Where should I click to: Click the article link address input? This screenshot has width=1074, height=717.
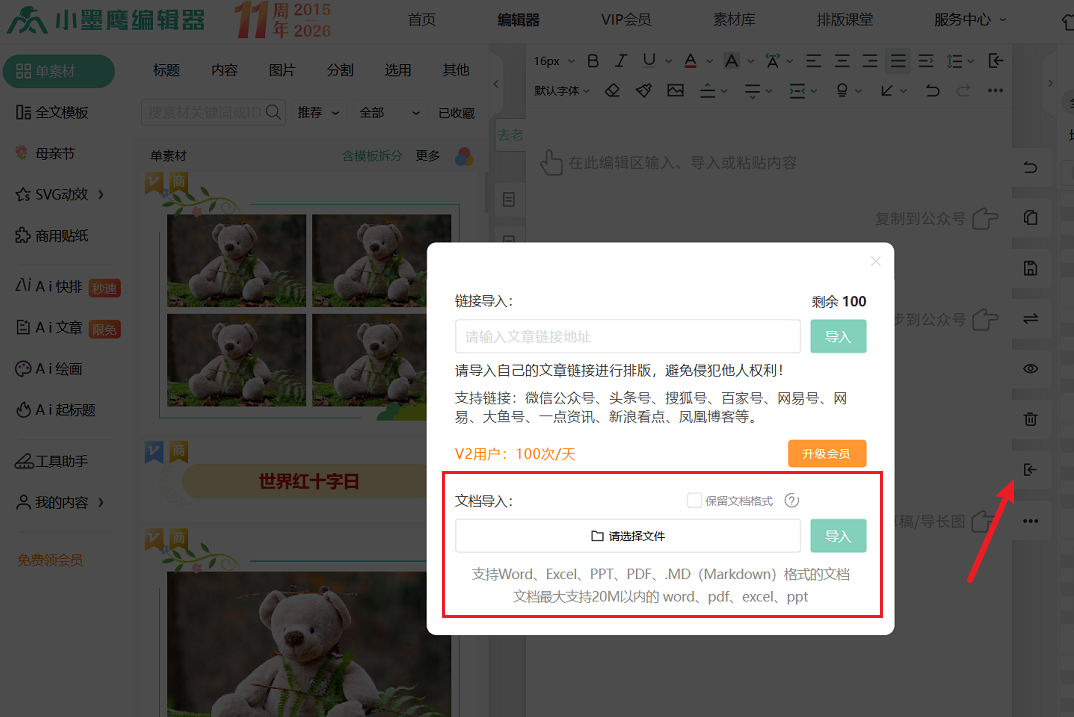[x=627, y=336]
